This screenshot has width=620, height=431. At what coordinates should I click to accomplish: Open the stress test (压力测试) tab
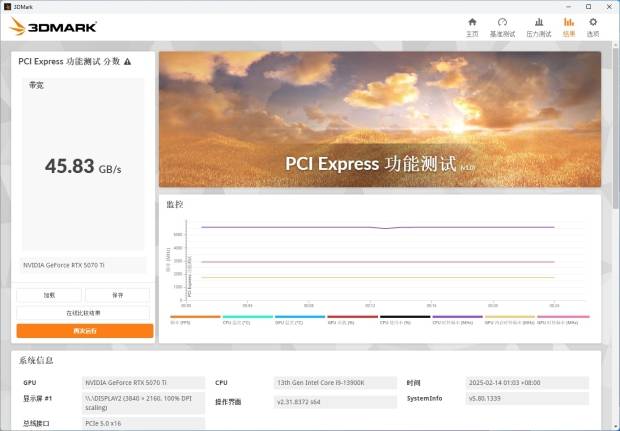click(539, 27)
